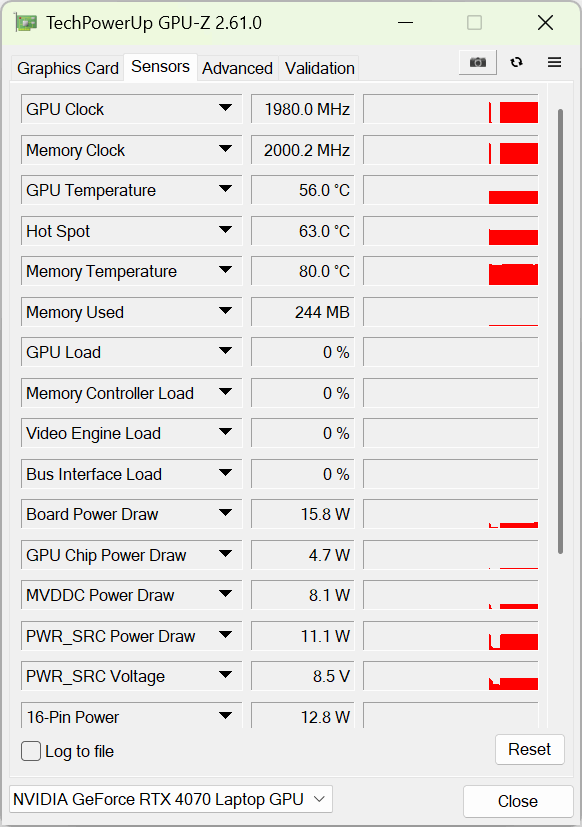Open the NVIDIA GeForce RTX 4070 GPU selector
Screen dimensions: 582x827
[x=170, y=799]
